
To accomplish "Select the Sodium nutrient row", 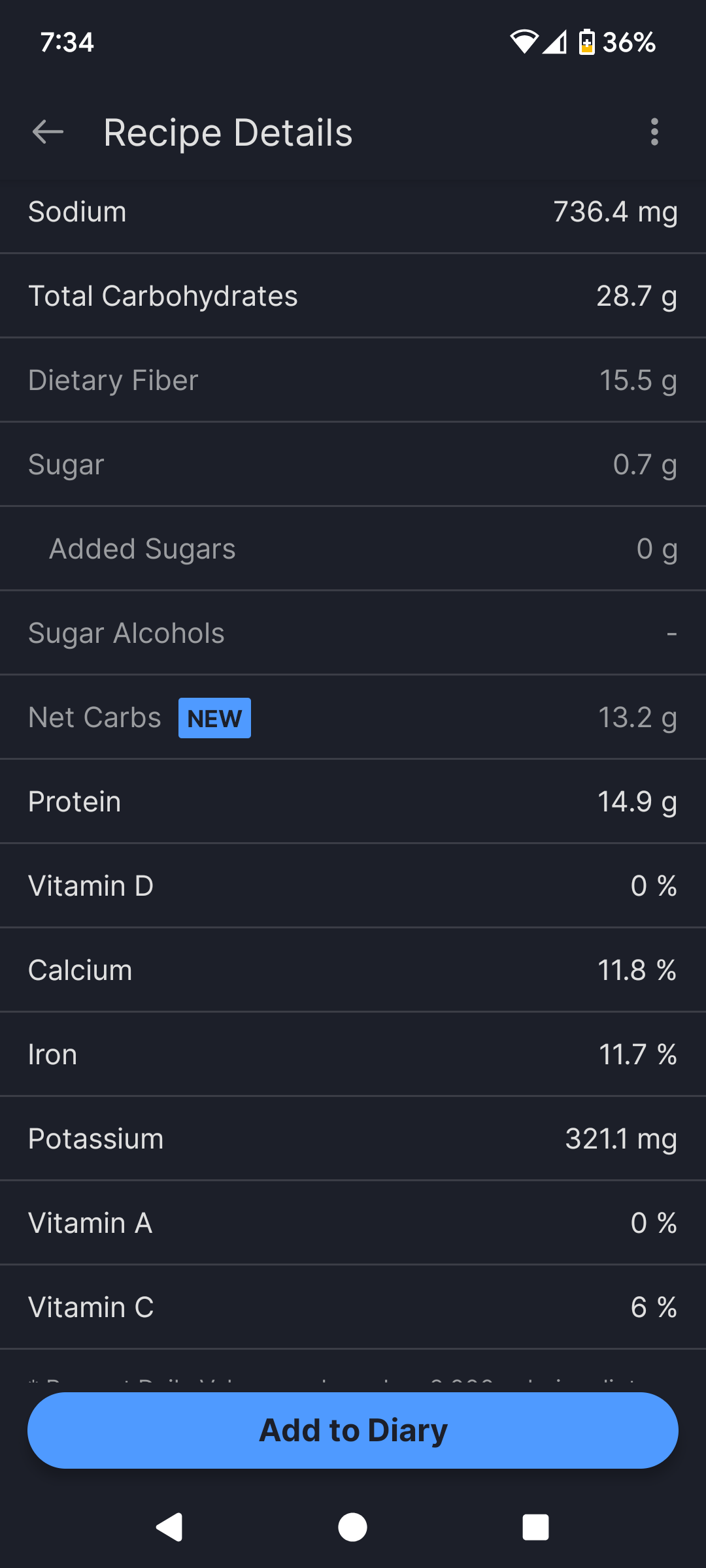I will 353,212.
